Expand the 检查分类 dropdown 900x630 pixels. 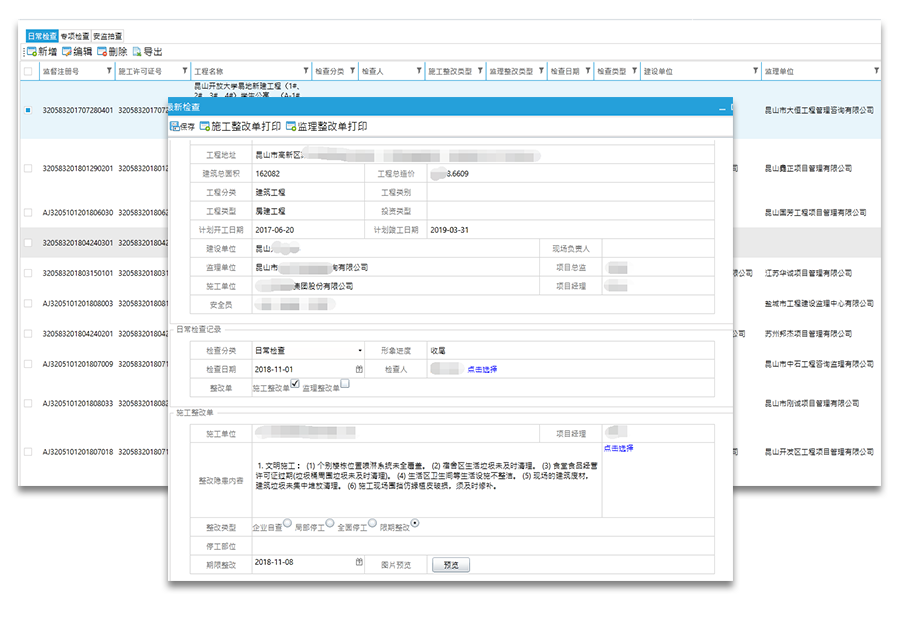click(360, 351)
